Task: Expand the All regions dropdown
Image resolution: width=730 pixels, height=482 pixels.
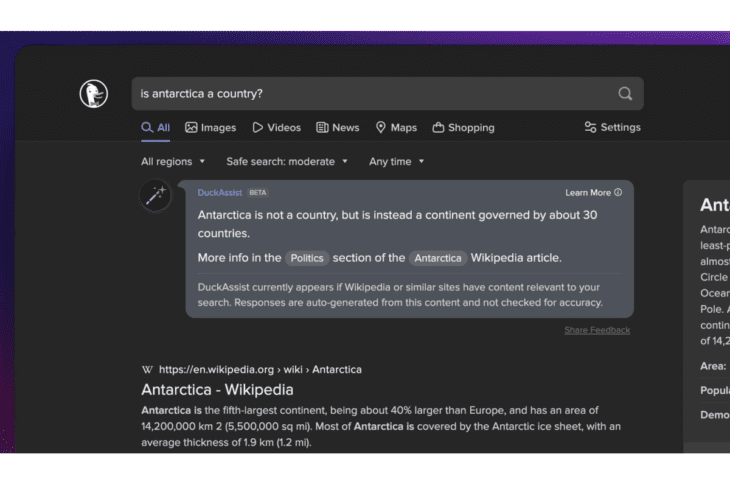Action: click(173, 162)
